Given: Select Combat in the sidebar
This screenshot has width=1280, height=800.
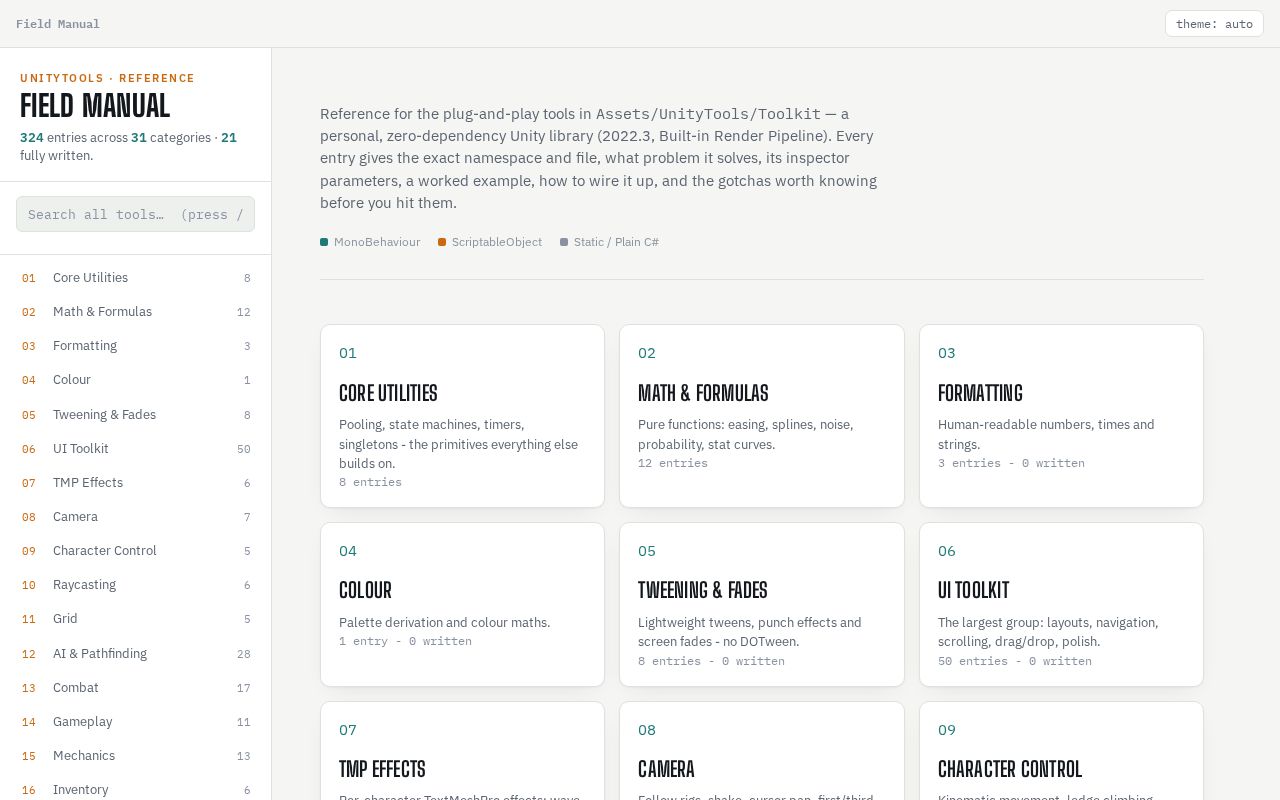Looking at the screenshot, I should coord(135,688).
